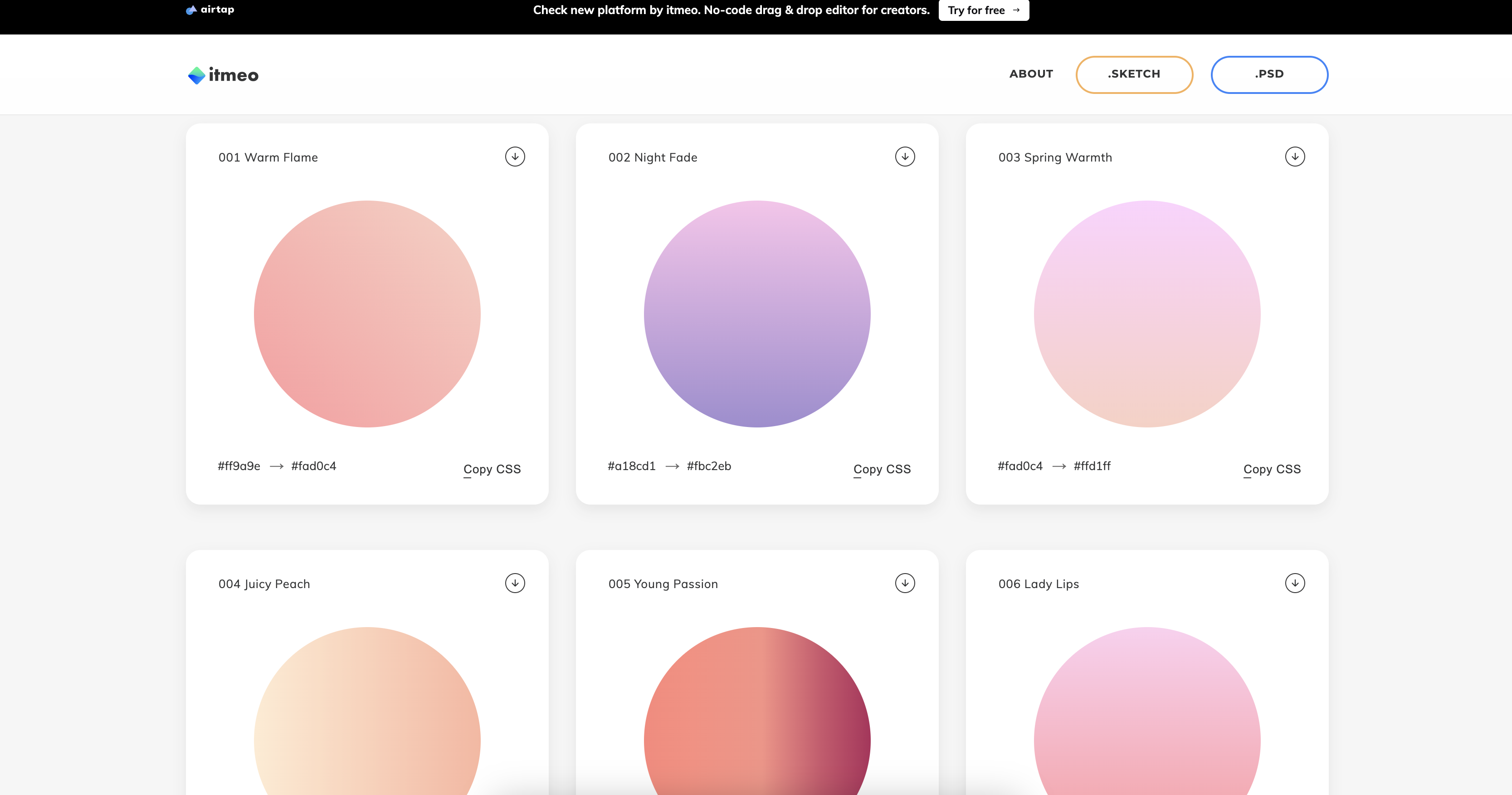Select the Young Passion gradient circle
This screenshot has height=795, width=1512.
pyautogui.click(x=756, y=711)
